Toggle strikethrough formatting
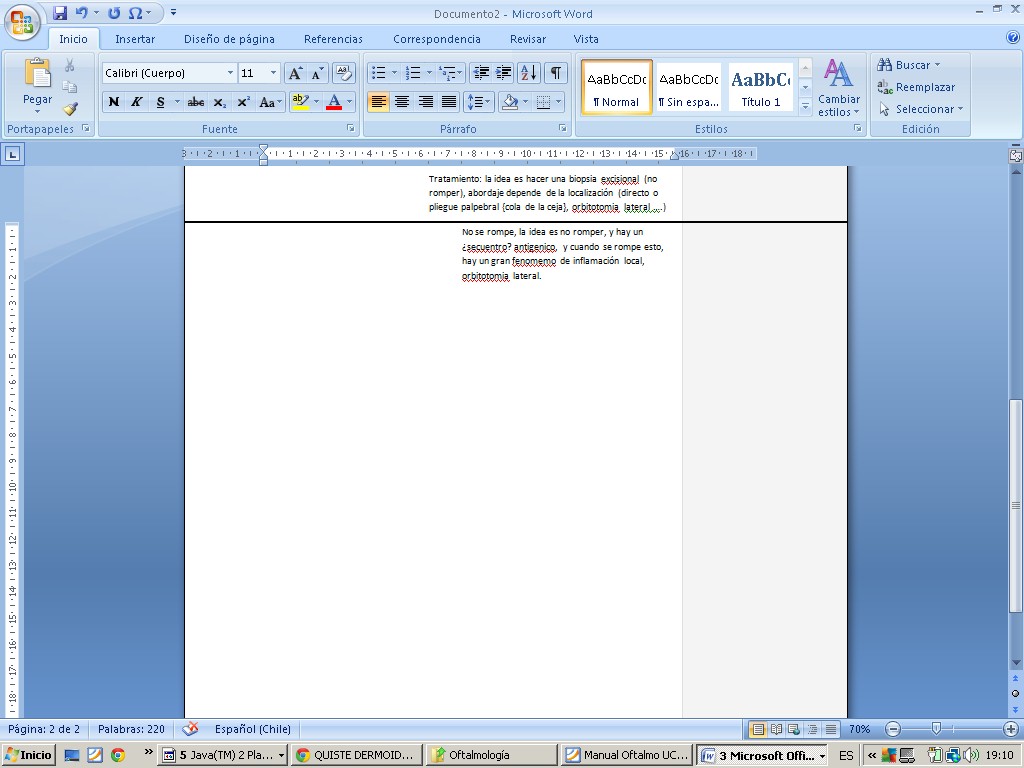 coord(196,102)
